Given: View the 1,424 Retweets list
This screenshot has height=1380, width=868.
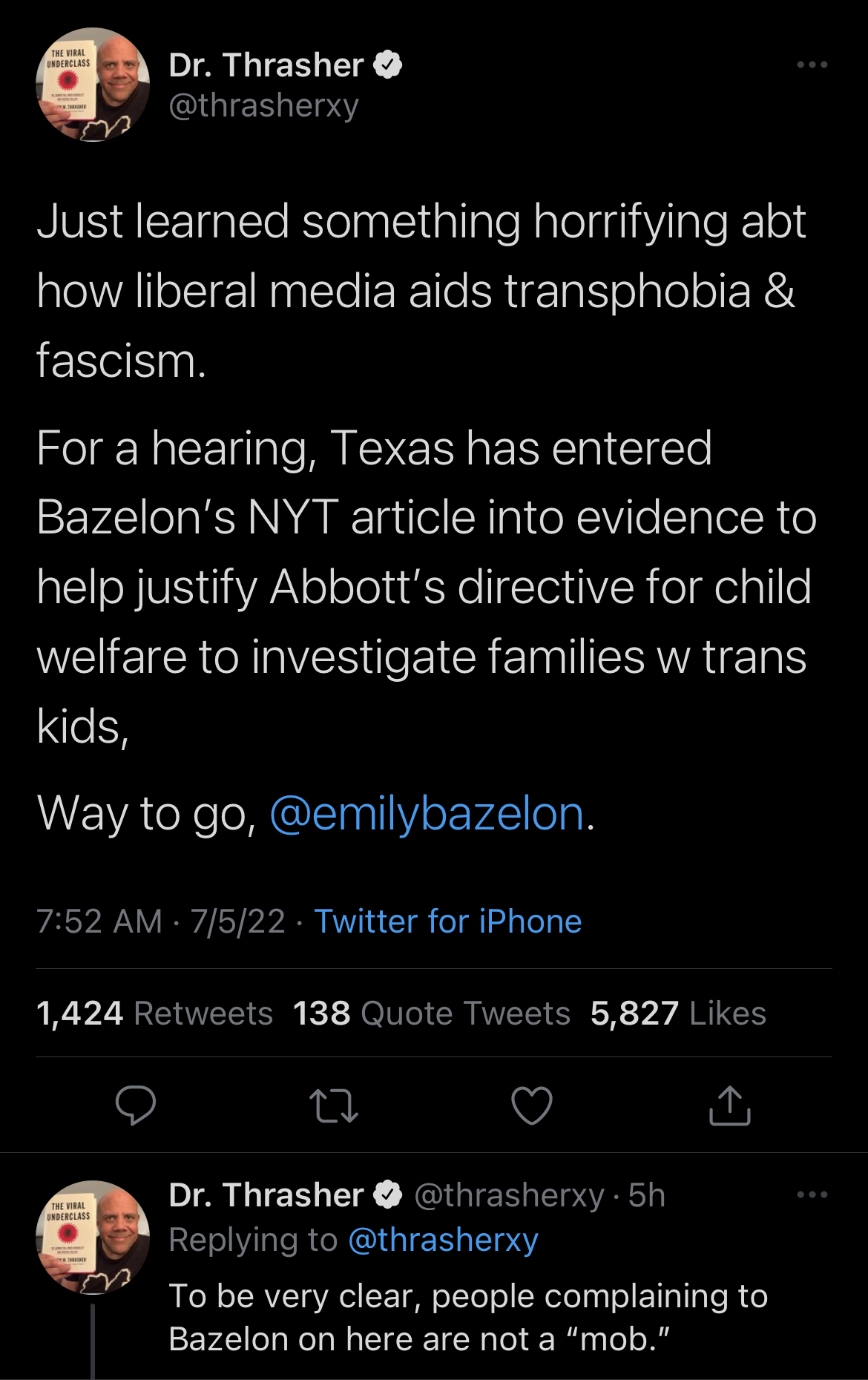Looking at the screenshot, I should tap(154, 1013).
